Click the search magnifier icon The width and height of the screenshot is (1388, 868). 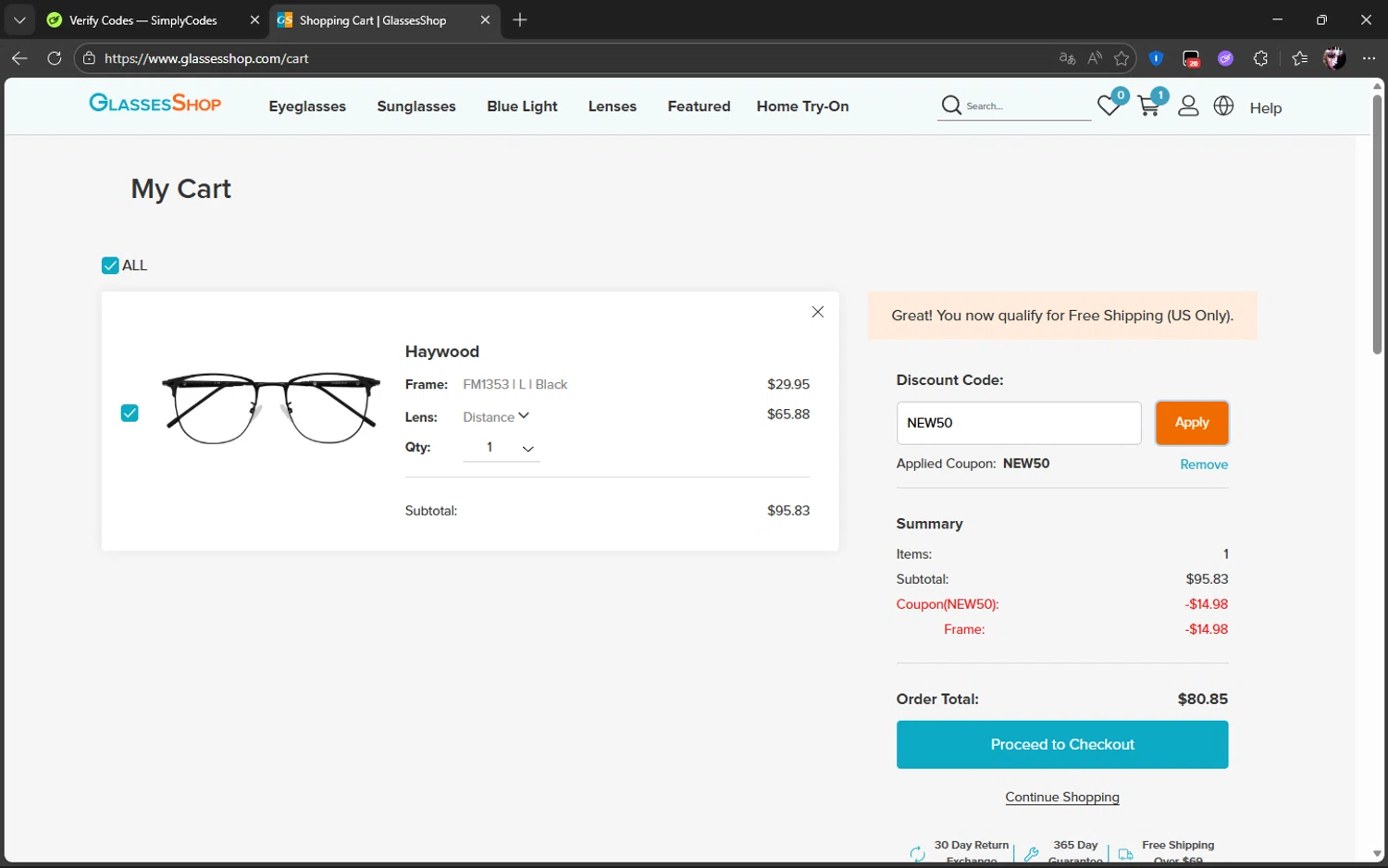click(950, 105)
